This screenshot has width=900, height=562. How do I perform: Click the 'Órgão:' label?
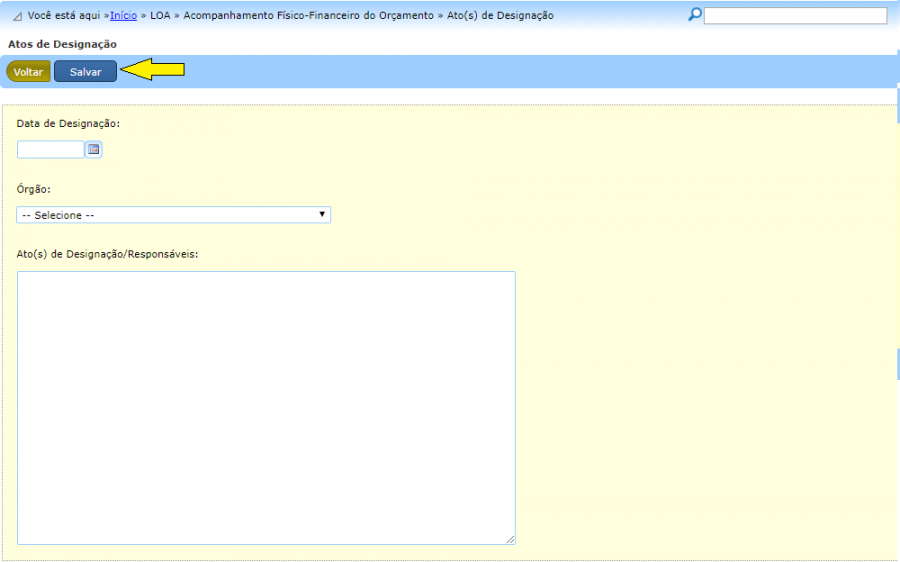(33, 189)
